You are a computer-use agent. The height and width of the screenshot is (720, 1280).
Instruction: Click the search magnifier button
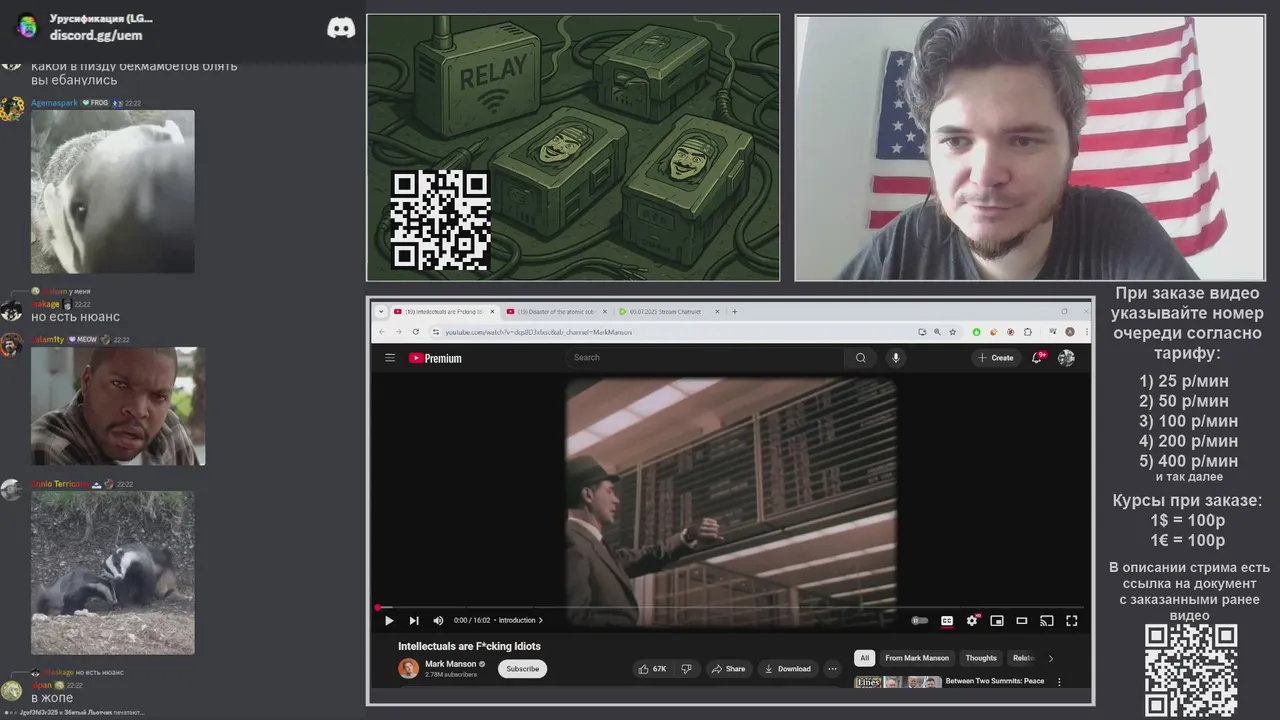click(860, 357)
